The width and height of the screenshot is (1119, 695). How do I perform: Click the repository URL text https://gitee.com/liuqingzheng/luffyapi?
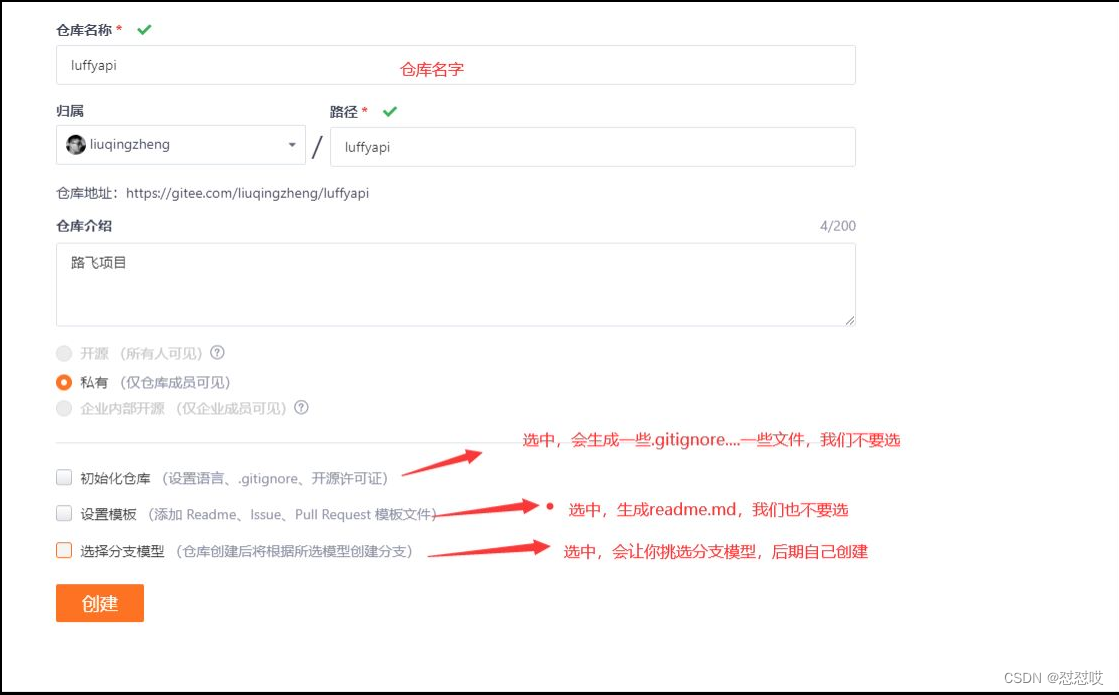point(248,193)
